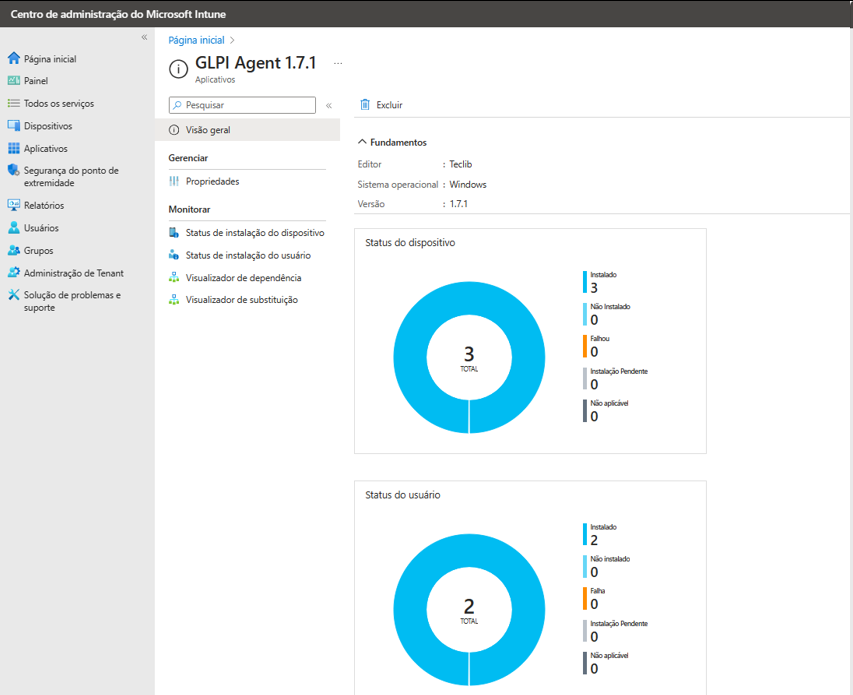Collapse the left navigation sidebar
This screenshot has height=695, width=853.
coord(144,37)
